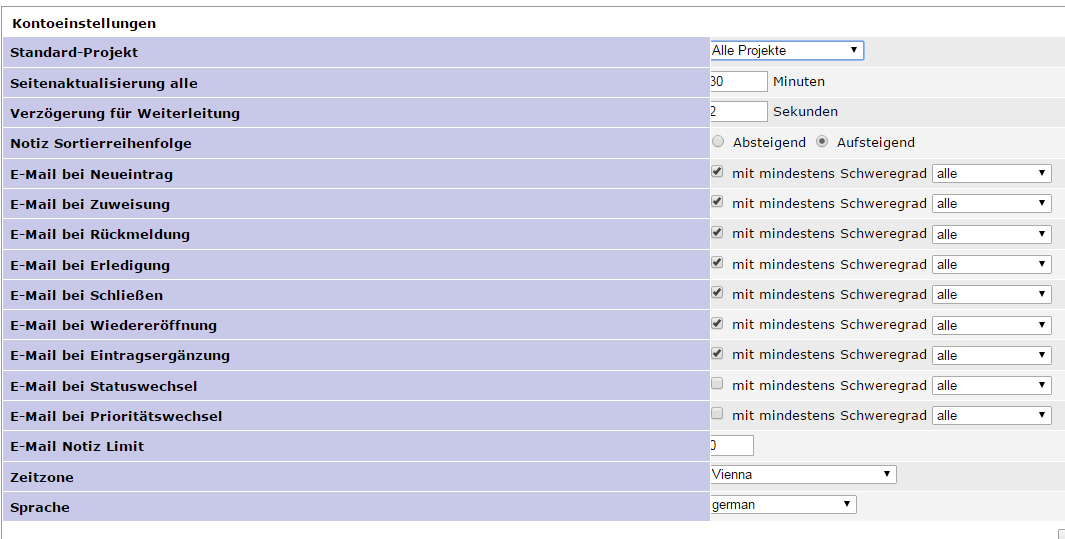Open severity dropdown for E-Mail bei Wiedereröffnung
This screenshot has width=1065, height=539.
tap(992, 325)
